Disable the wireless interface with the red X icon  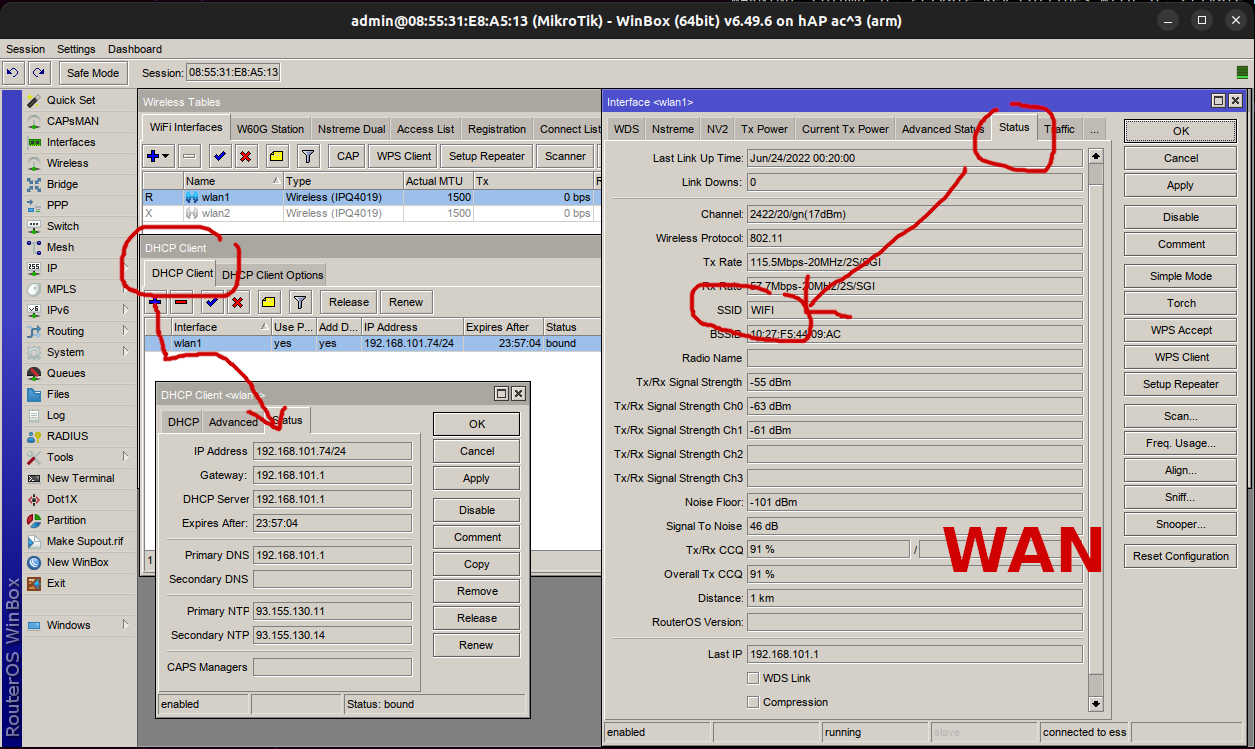(x=246, y=156)
